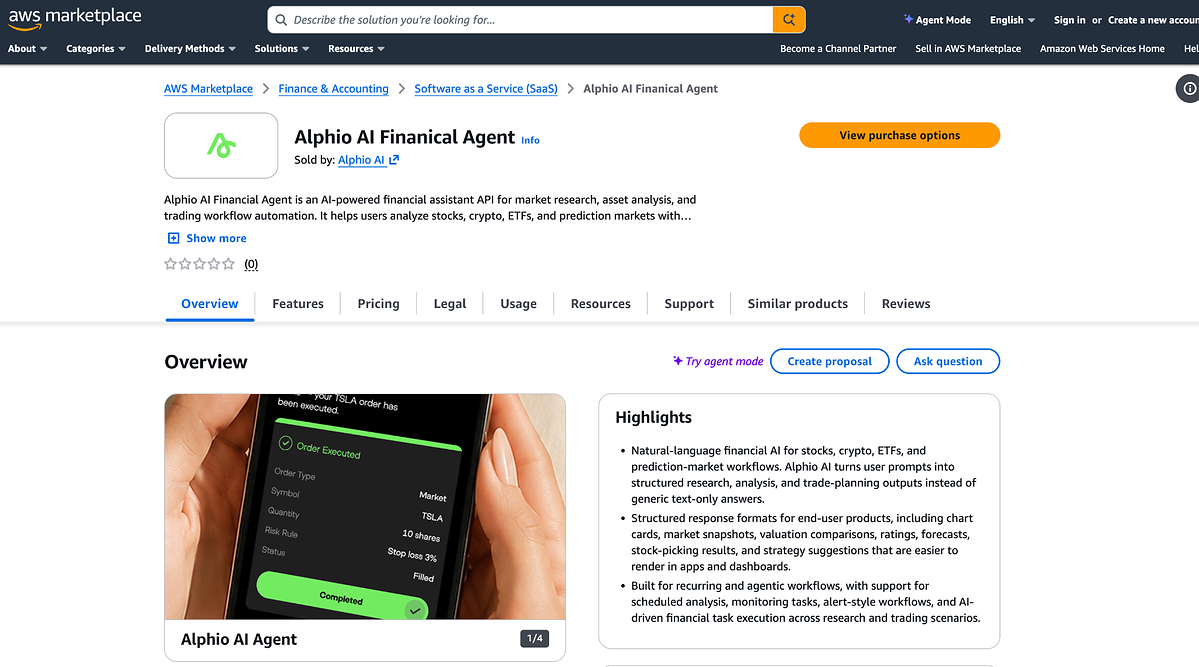This screenshot has height=667, width=1199.
Task: Open the Delivery Methods dropdown
Action: pos(190,48)
